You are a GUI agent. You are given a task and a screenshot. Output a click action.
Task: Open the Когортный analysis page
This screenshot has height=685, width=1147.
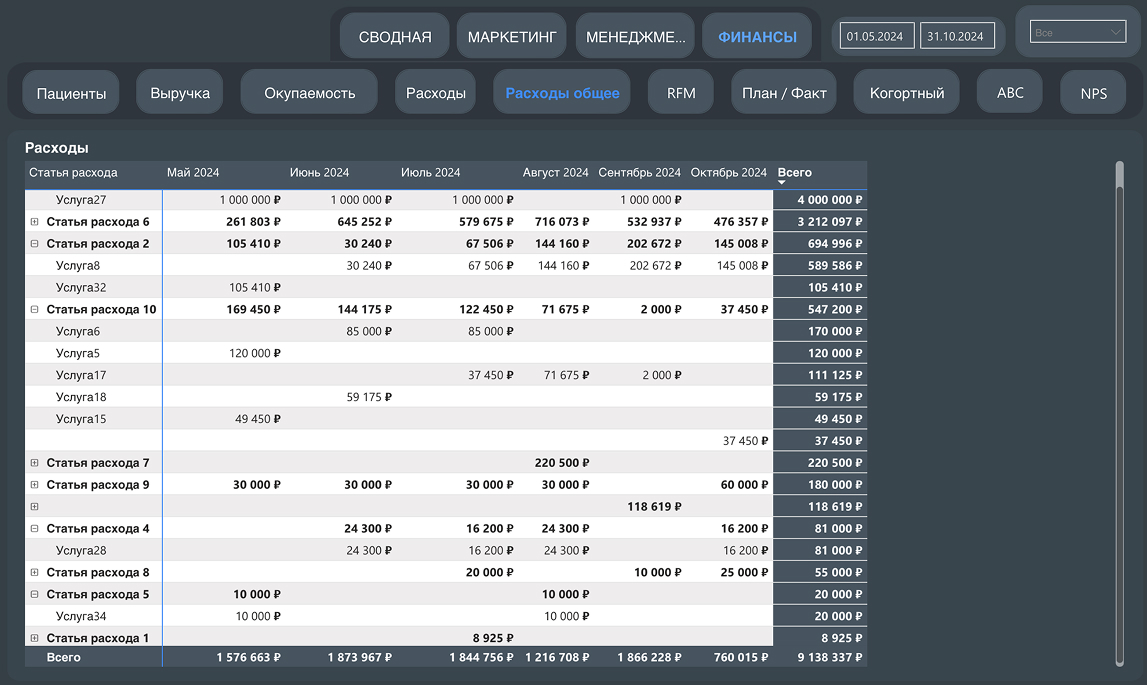click(x=907, y=93)
